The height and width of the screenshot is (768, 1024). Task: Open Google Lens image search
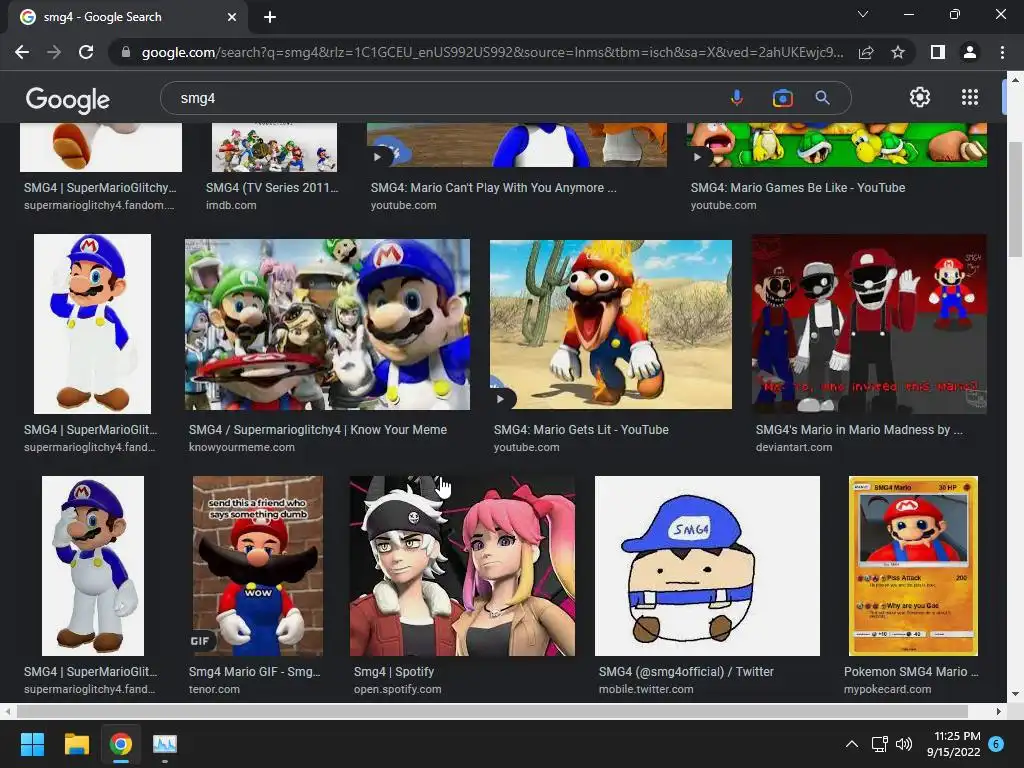782,98
